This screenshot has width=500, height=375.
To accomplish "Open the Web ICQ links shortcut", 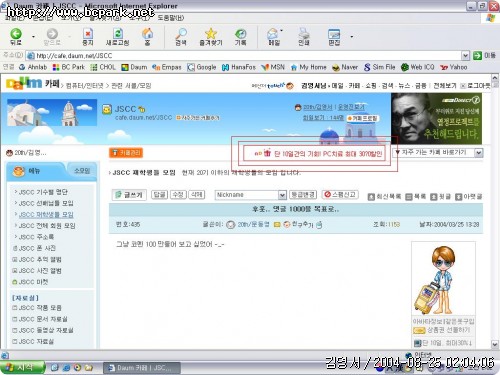I will pos(418,67).
